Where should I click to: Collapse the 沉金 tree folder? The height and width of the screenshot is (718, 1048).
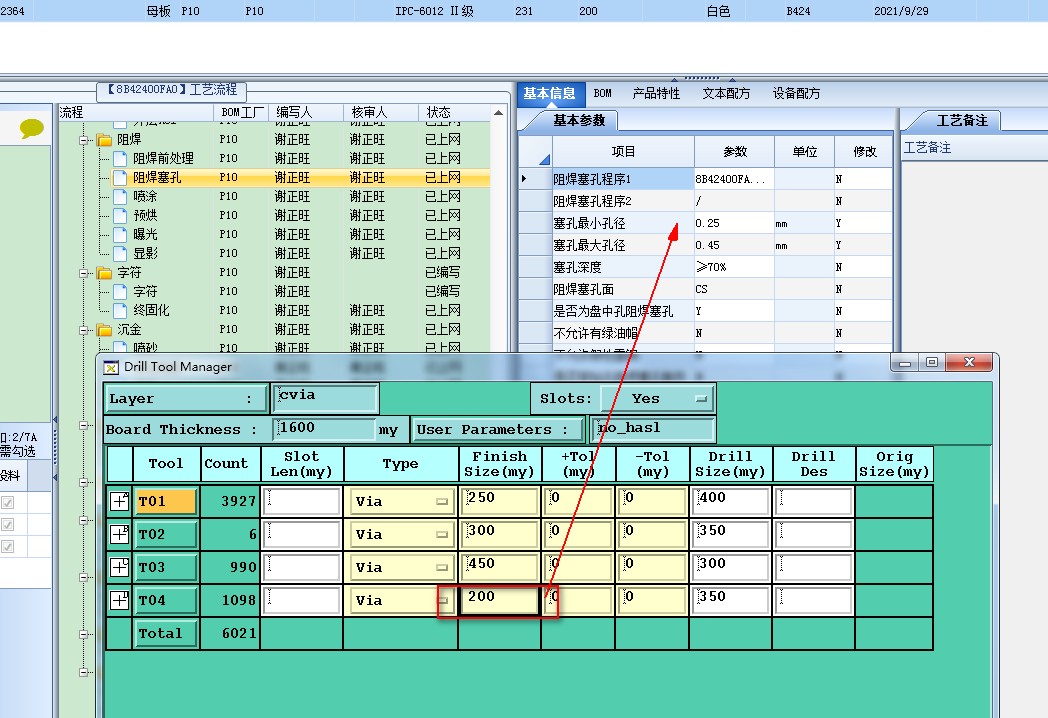(84, 330)
